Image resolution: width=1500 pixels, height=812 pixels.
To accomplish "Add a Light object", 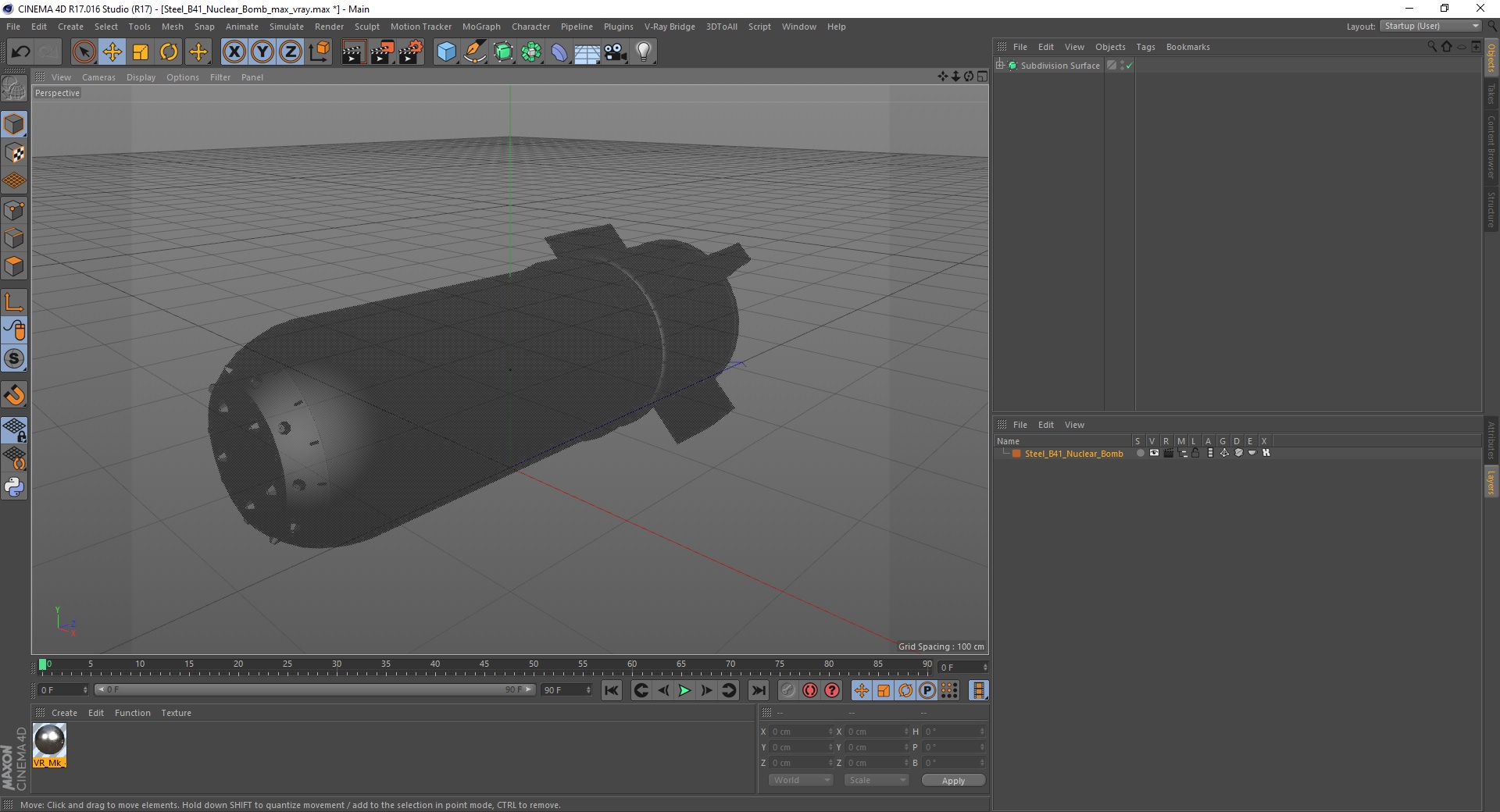I will 644,52.
